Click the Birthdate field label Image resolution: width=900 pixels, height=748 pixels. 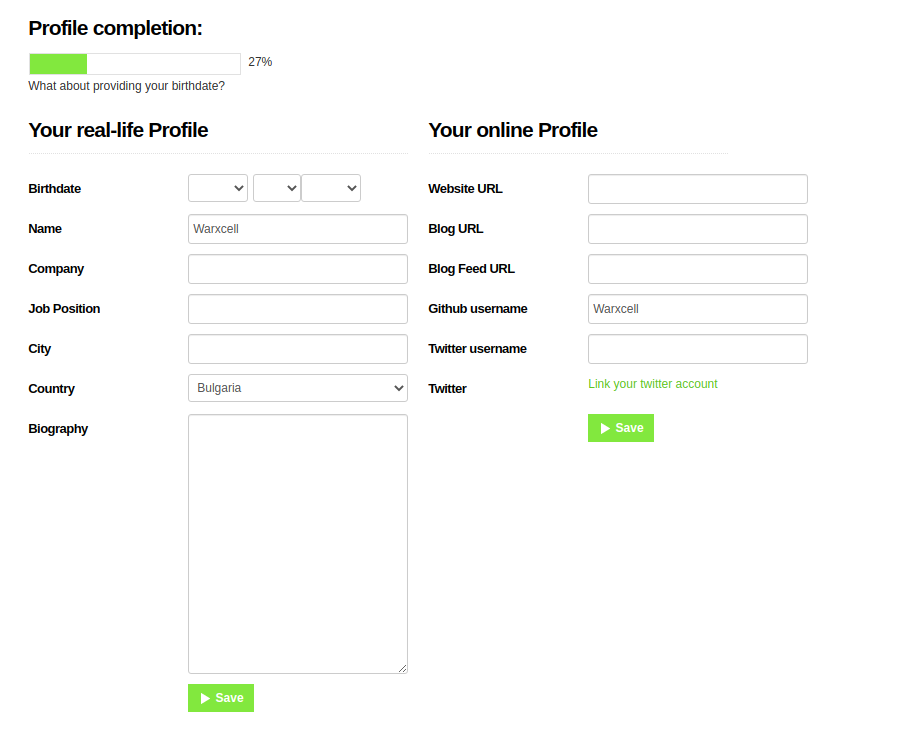(55, 189)
